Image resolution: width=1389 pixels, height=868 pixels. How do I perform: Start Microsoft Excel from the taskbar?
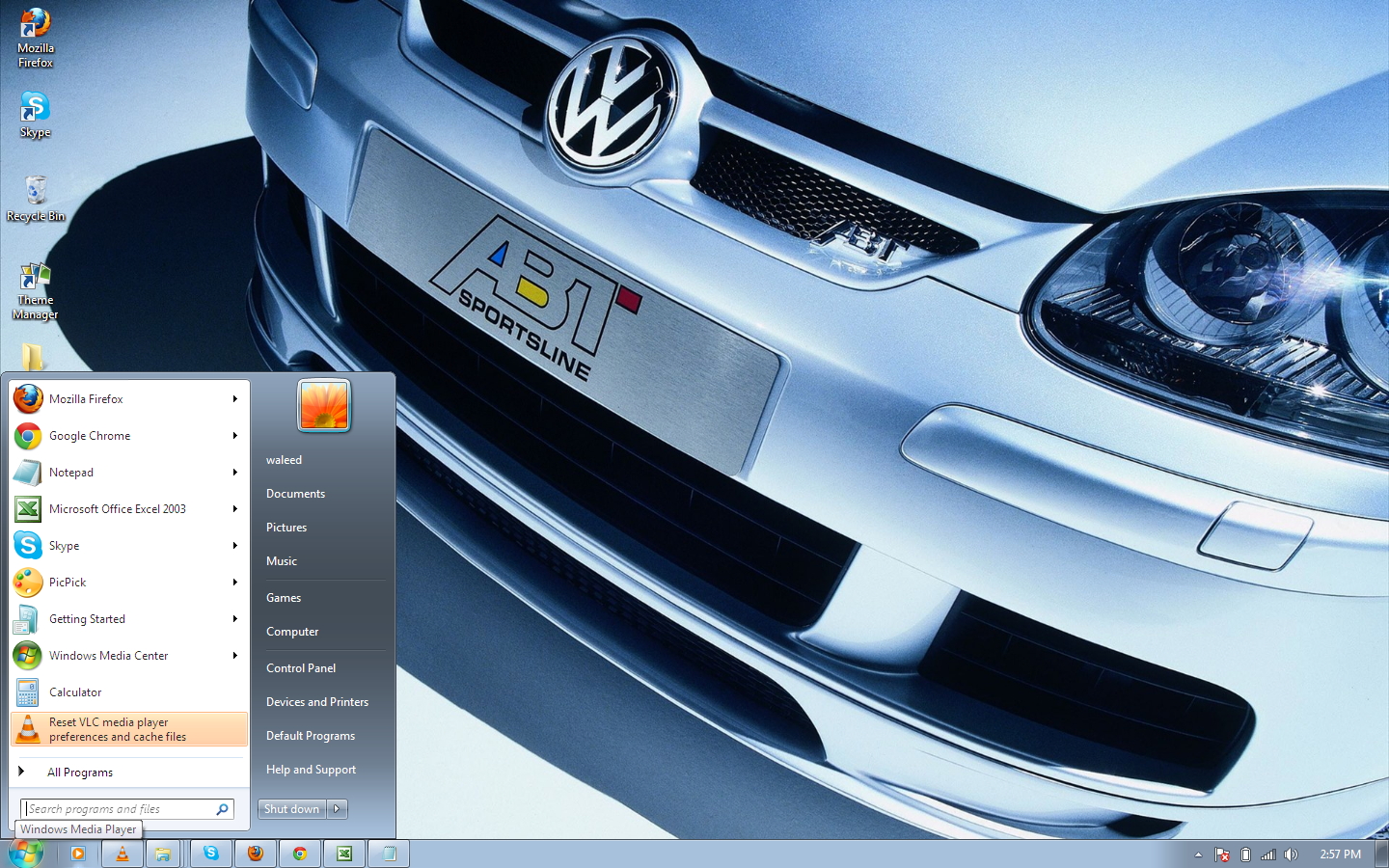pyautogui.click(x=343, y=853)
